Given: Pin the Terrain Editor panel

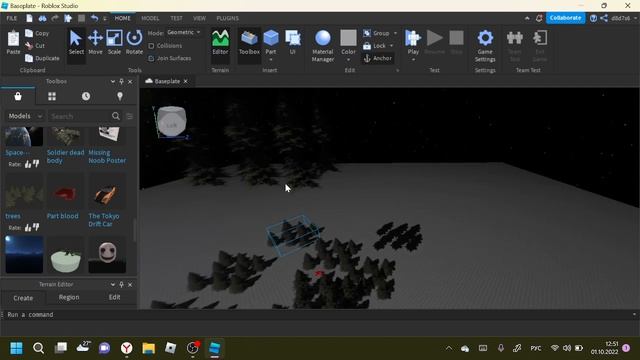Looking at the screenshot, I should pos(121,284).
